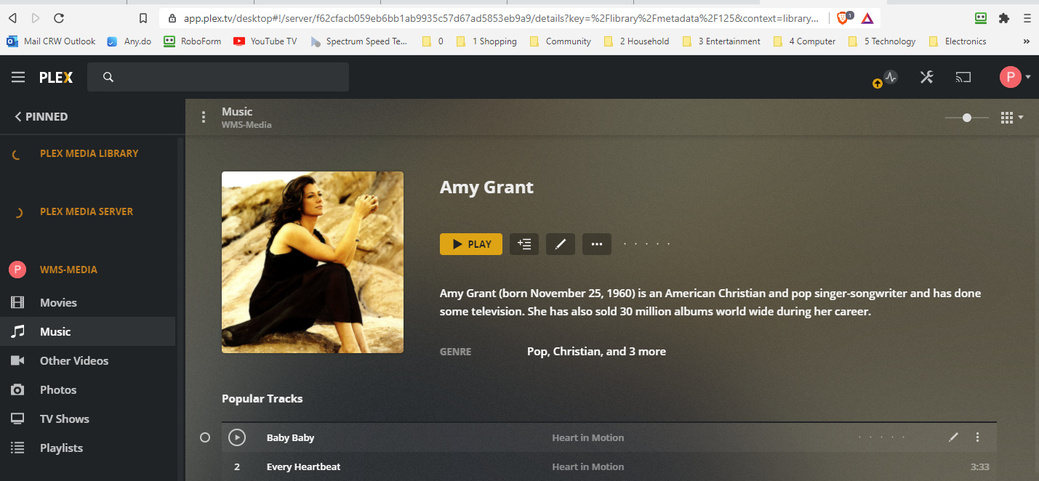Open more actions ellipsis for Amy Grant
This screenshot has width=1039, height=481.
click(x=597, y=244)
